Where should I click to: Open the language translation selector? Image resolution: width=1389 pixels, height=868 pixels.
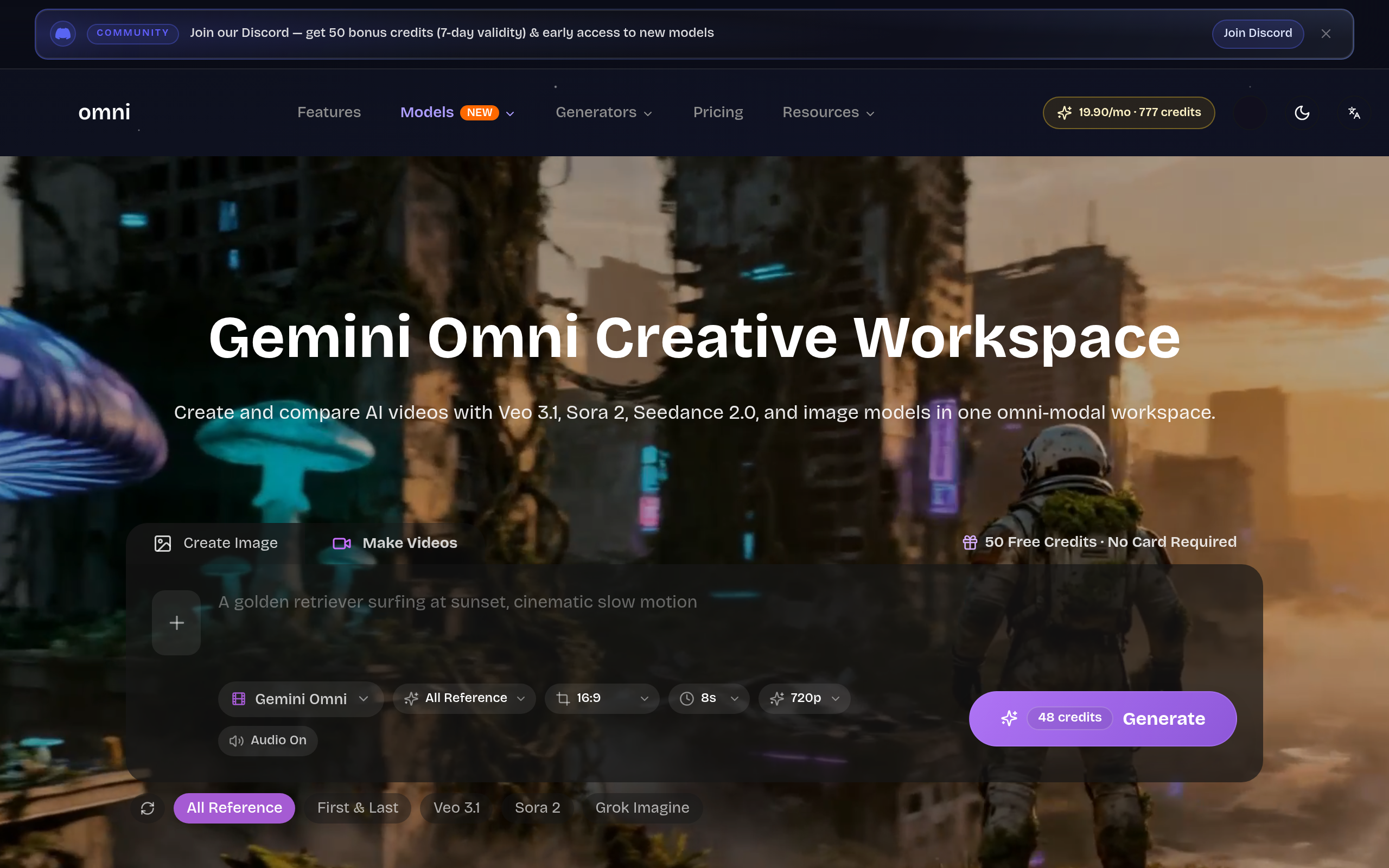(1354, 112)
